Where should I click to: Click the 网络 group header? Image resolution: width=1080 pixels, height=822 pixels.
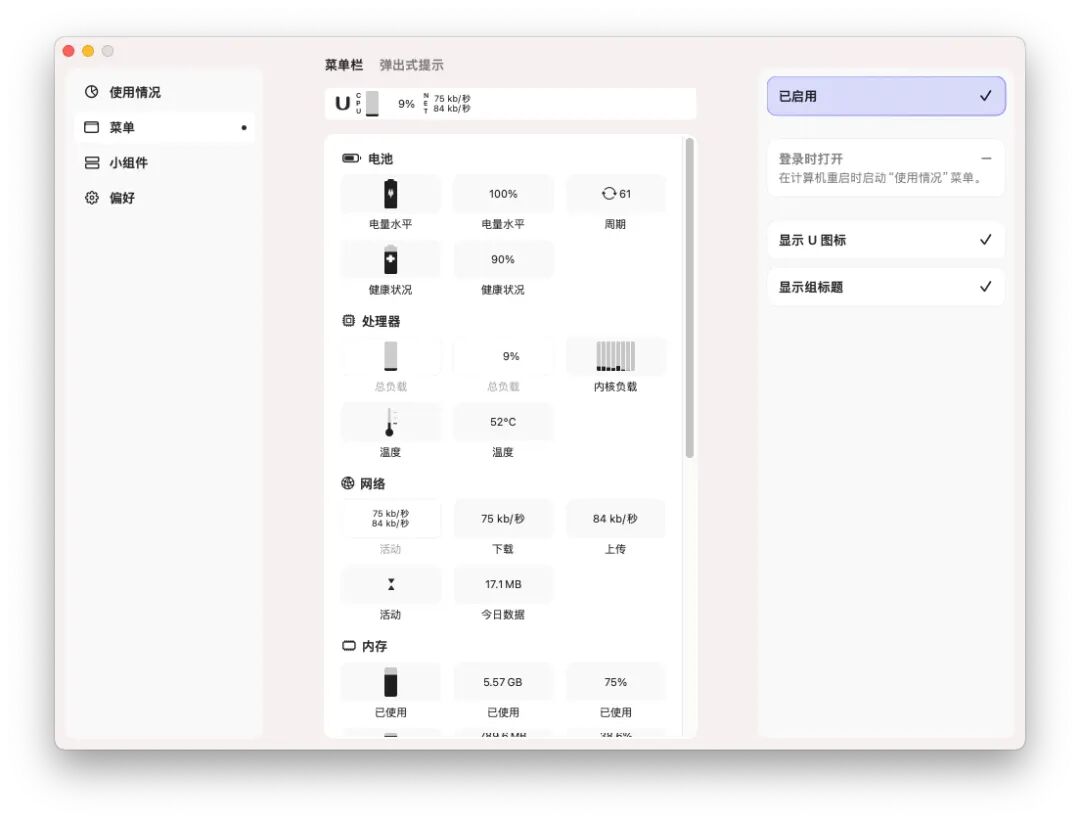coord(364,484)
